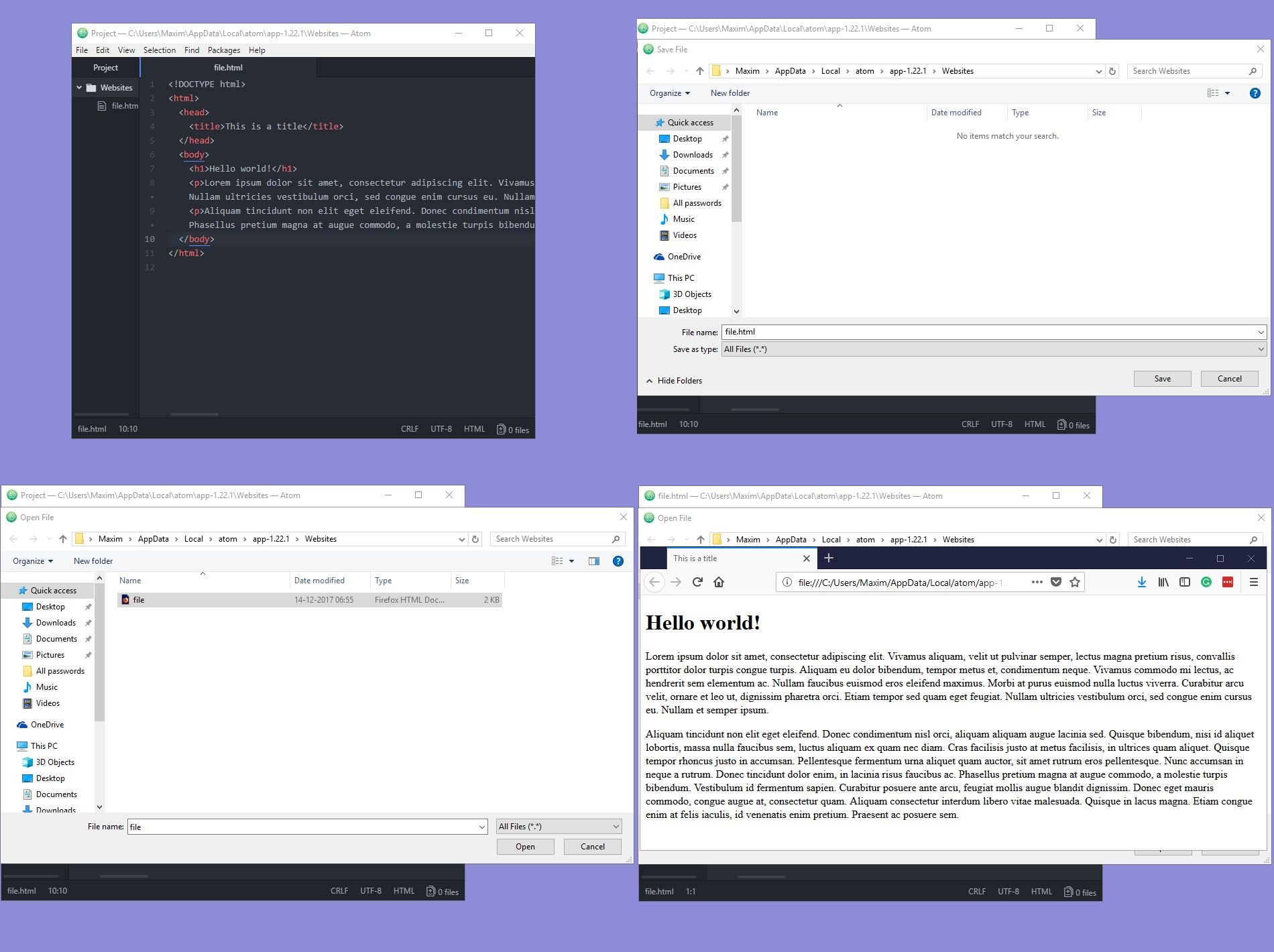The height and width of the screenshot is (952, 1274).
Task: Click the Open button in Open File dialog
Action: (525, 847)
